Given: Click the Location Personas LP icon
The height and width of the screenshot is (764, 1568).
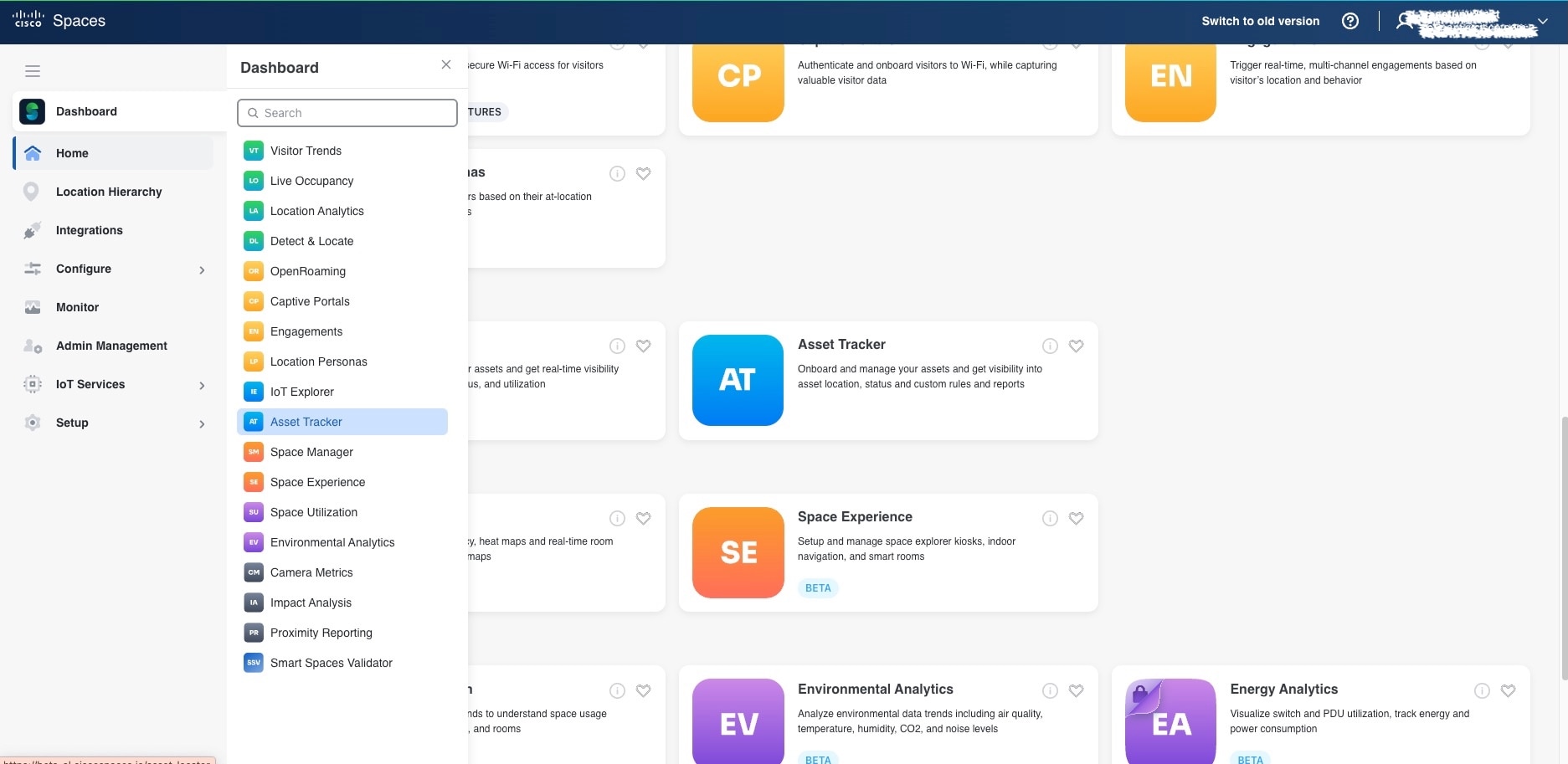Looking at the screenshot, I should [254, 361].
